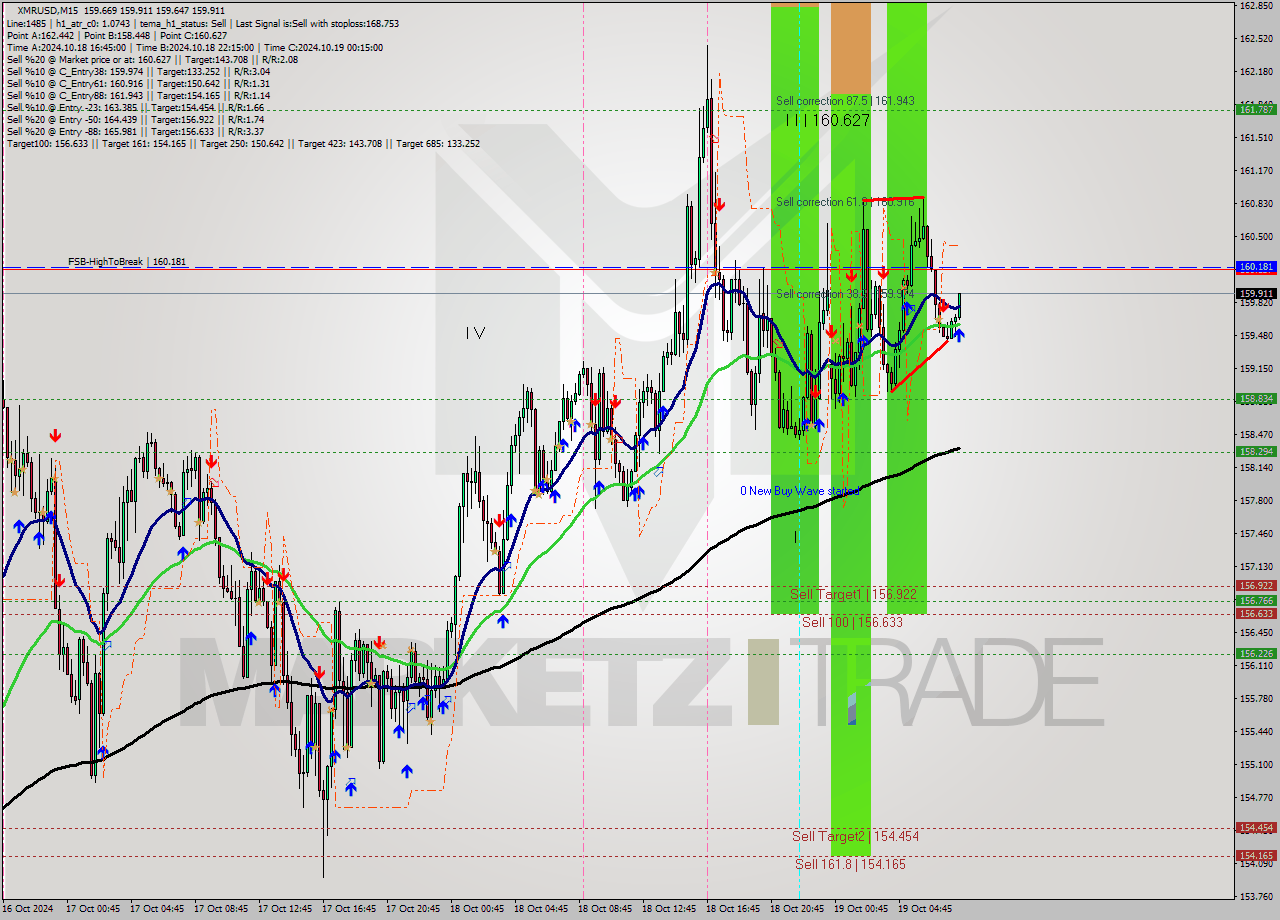Viewport: 1280px width, 920px height.
Task: Click the Sell %10 @ Entry -23 line
Action: [x=135, y=107]
